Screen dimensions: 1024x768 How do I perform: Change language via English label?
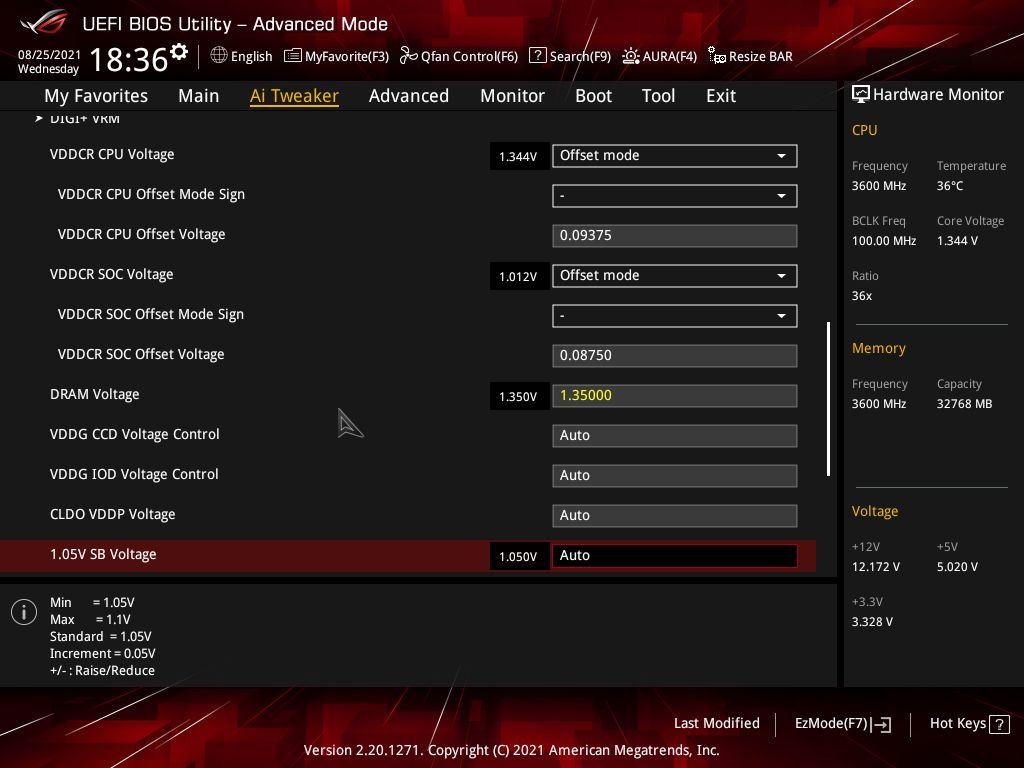coord(251,57)
